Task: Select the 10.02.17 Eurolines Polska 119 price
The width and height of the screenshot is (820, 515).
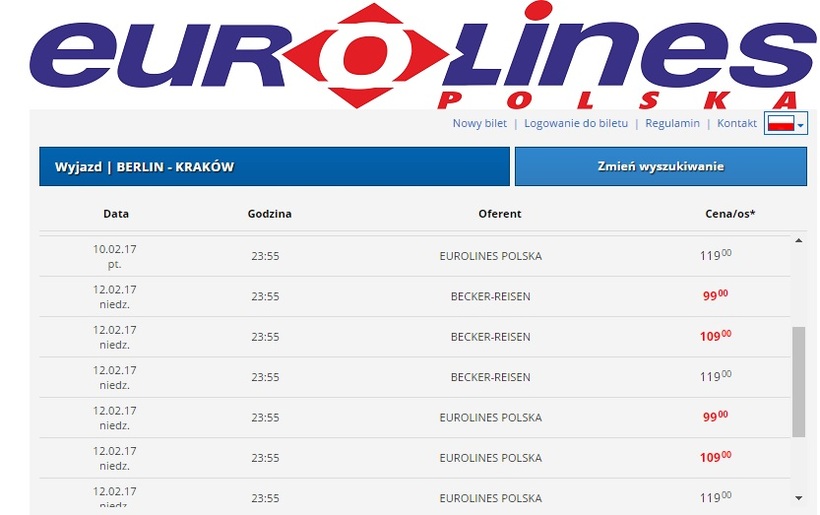Action: 715,255
